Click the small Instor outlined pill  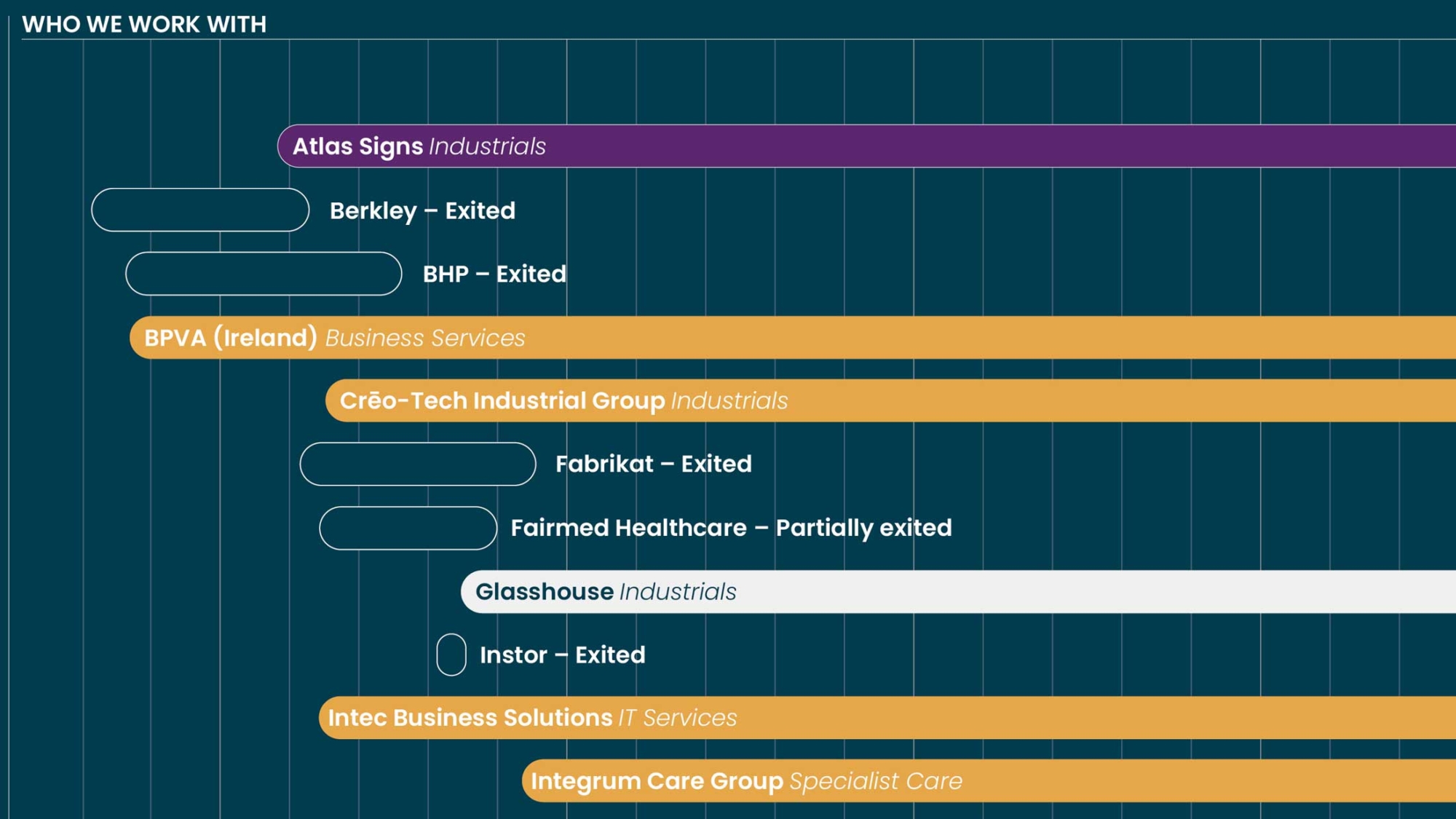(x=451, y=654)
